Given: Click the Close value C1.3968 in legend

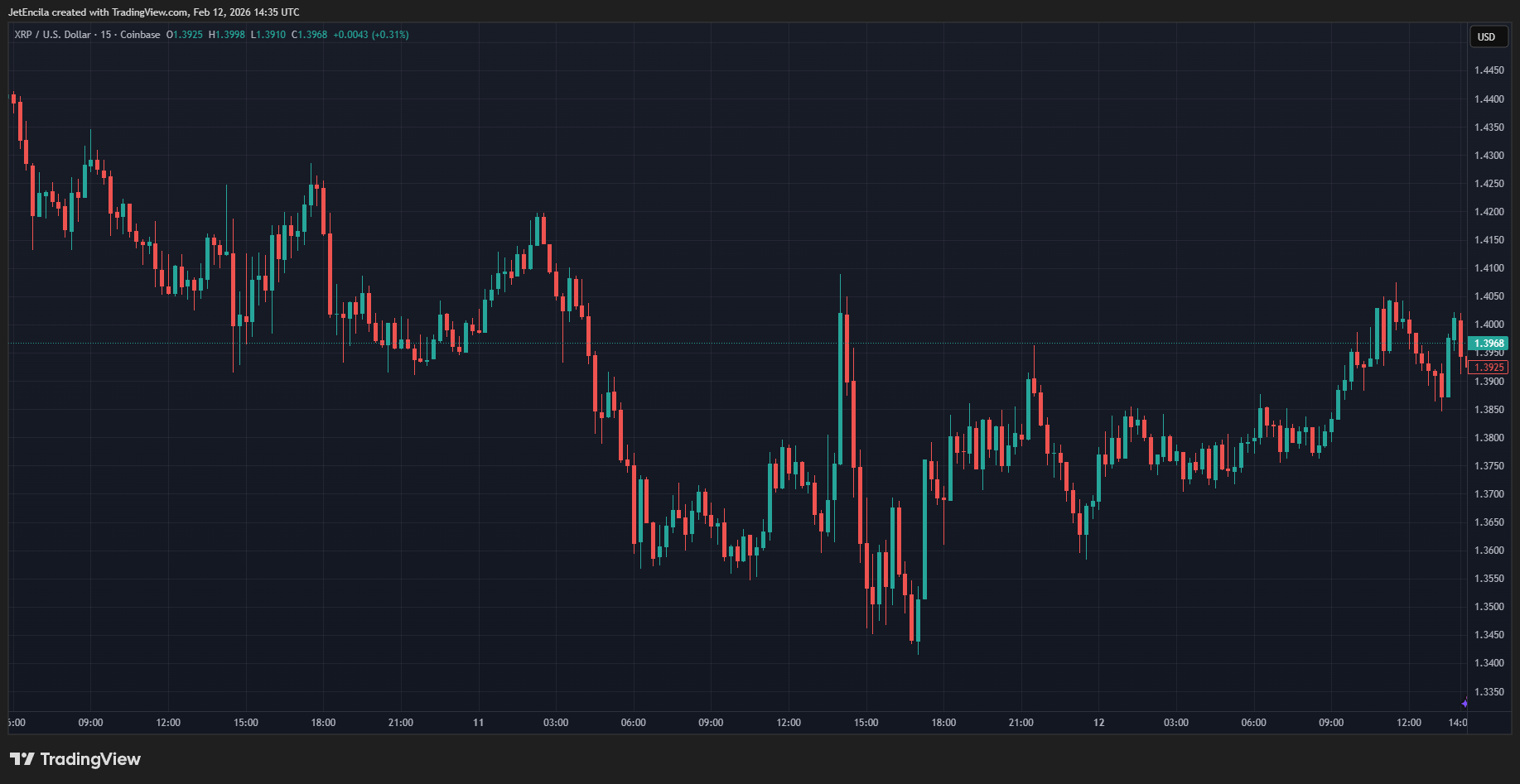Looking at the screenshot, I should (309, 35).
